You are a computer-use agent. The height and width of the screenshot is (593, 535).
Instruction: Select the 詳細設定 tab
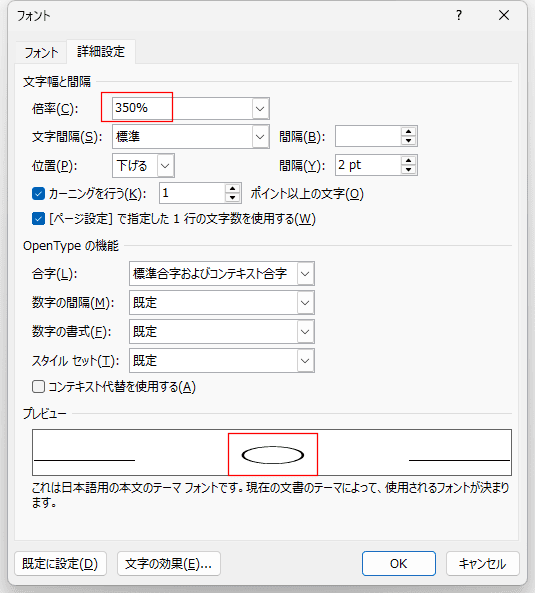(101, 51)
